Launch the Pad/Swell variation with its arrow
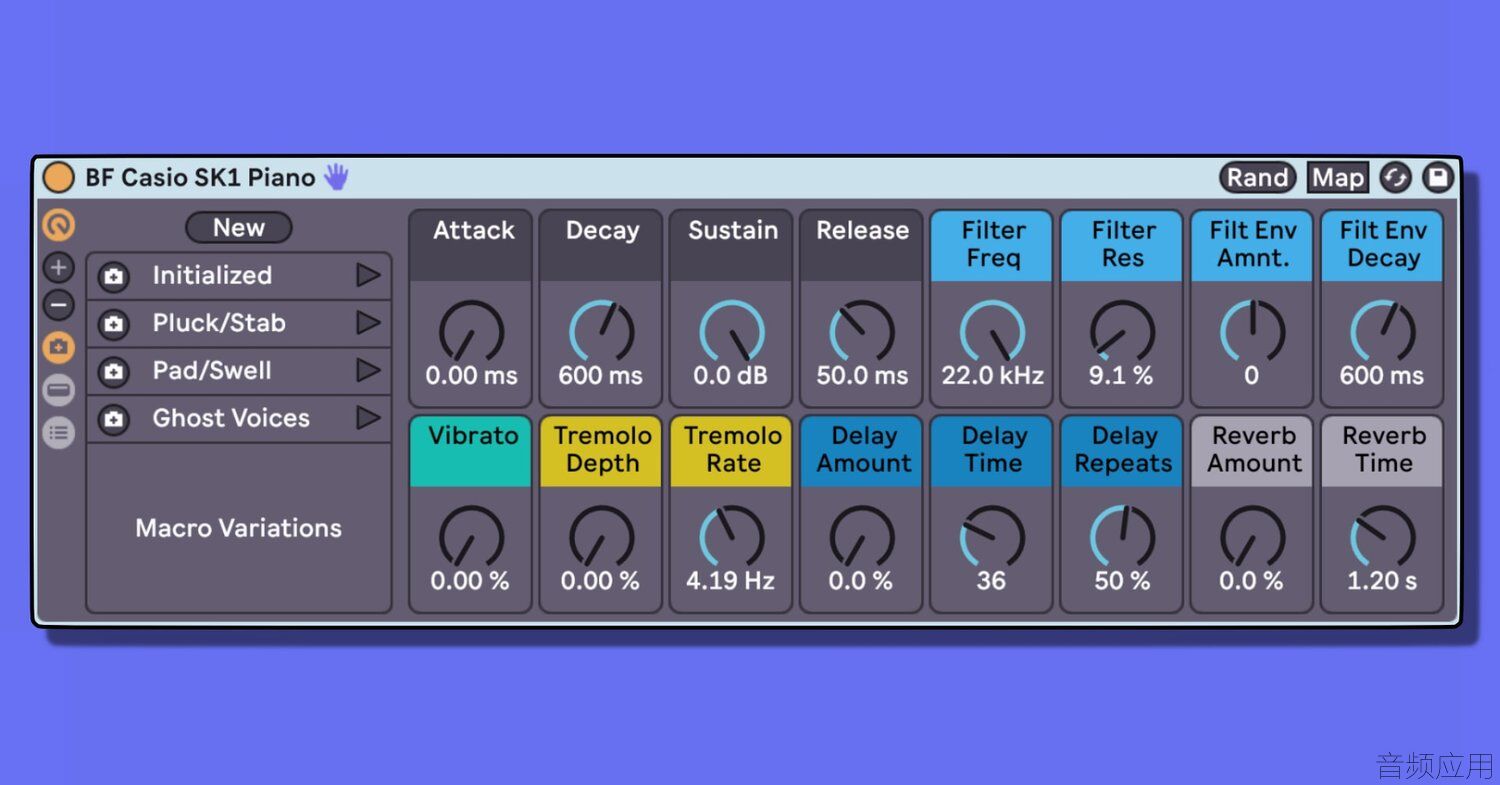 tap(369, 371)
